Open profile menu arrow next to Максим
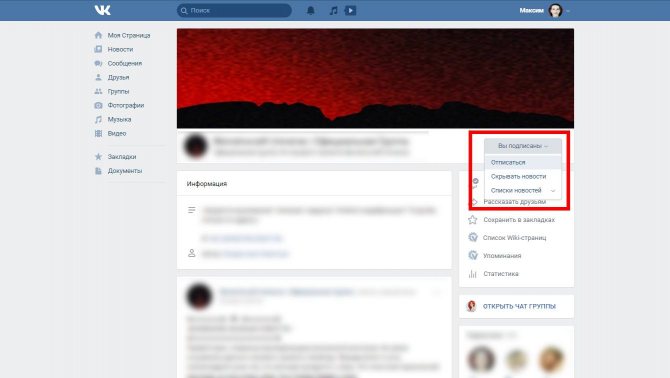Viewport: 670px width, 378px height. [x=568, y=11]
